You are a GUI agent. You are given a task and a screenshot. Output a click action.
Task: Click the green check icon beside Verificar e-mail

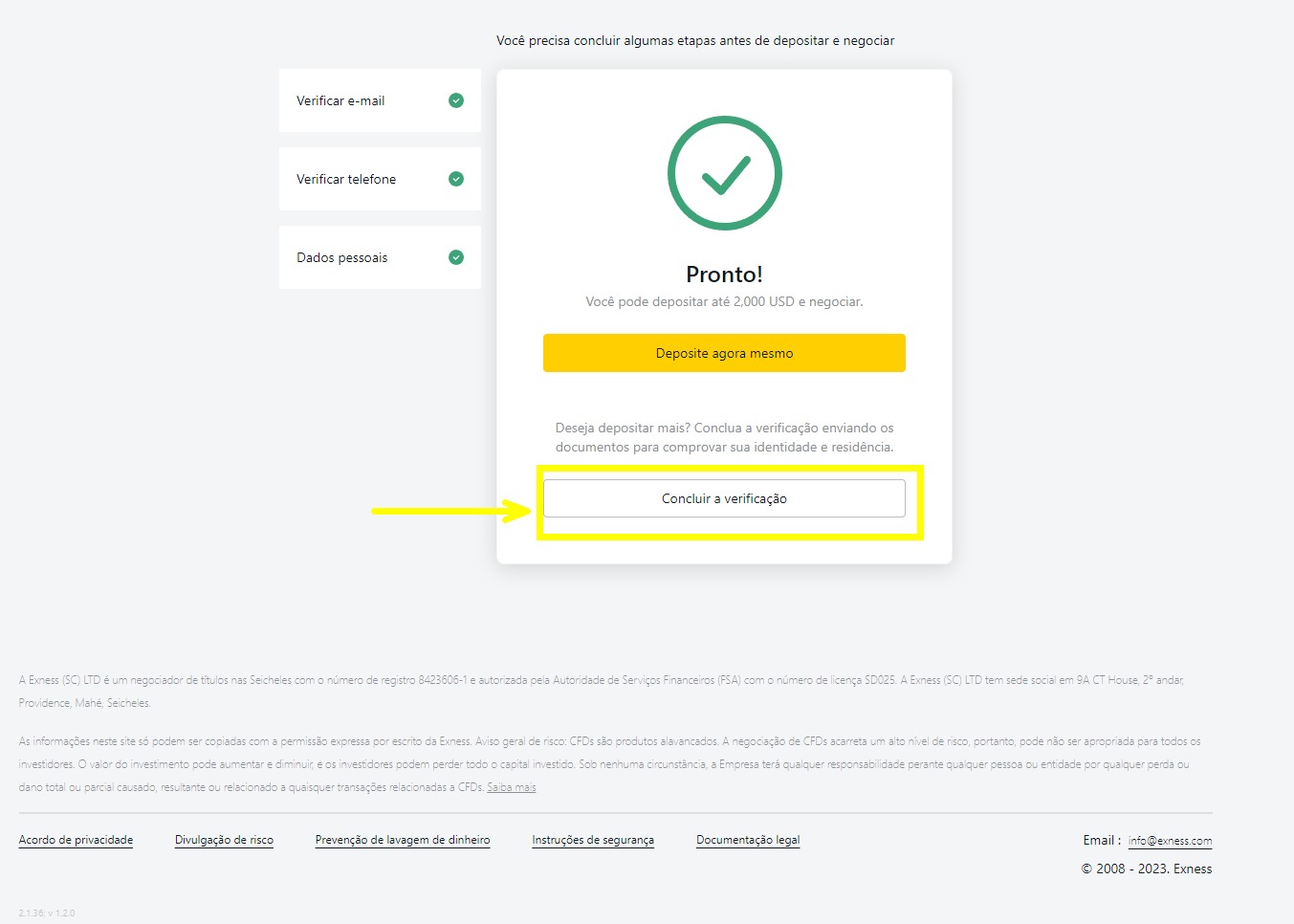pos(456,100)
